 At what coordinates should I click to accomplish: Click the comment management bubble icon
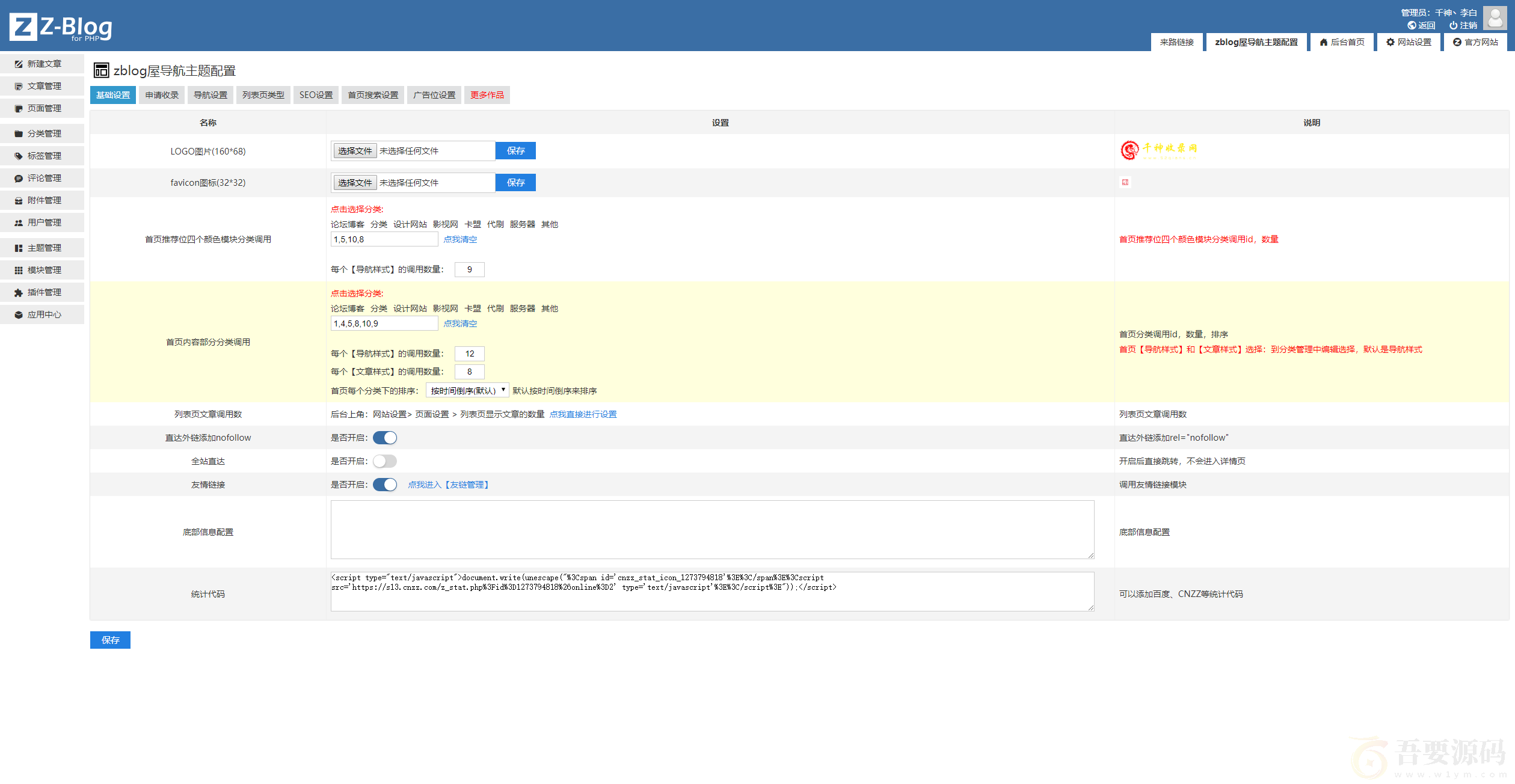19,178
